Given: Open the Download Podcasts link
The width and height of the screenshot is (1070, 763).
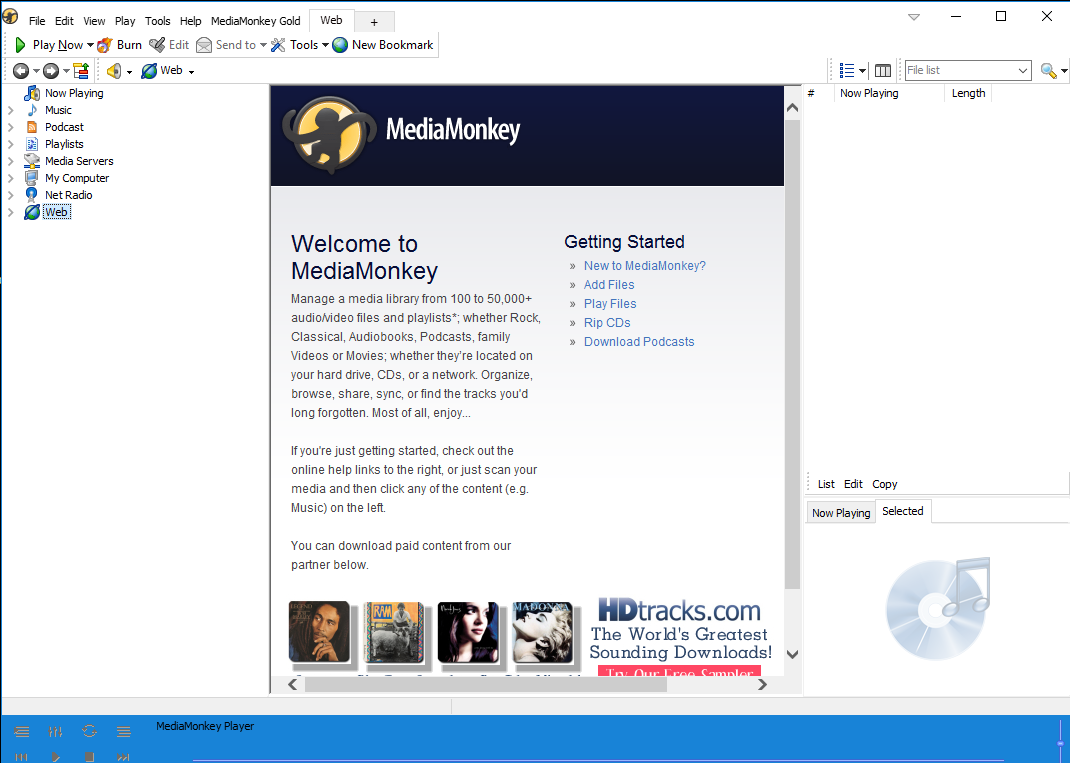Looking at the screenshot, I should tap(639, 342).
